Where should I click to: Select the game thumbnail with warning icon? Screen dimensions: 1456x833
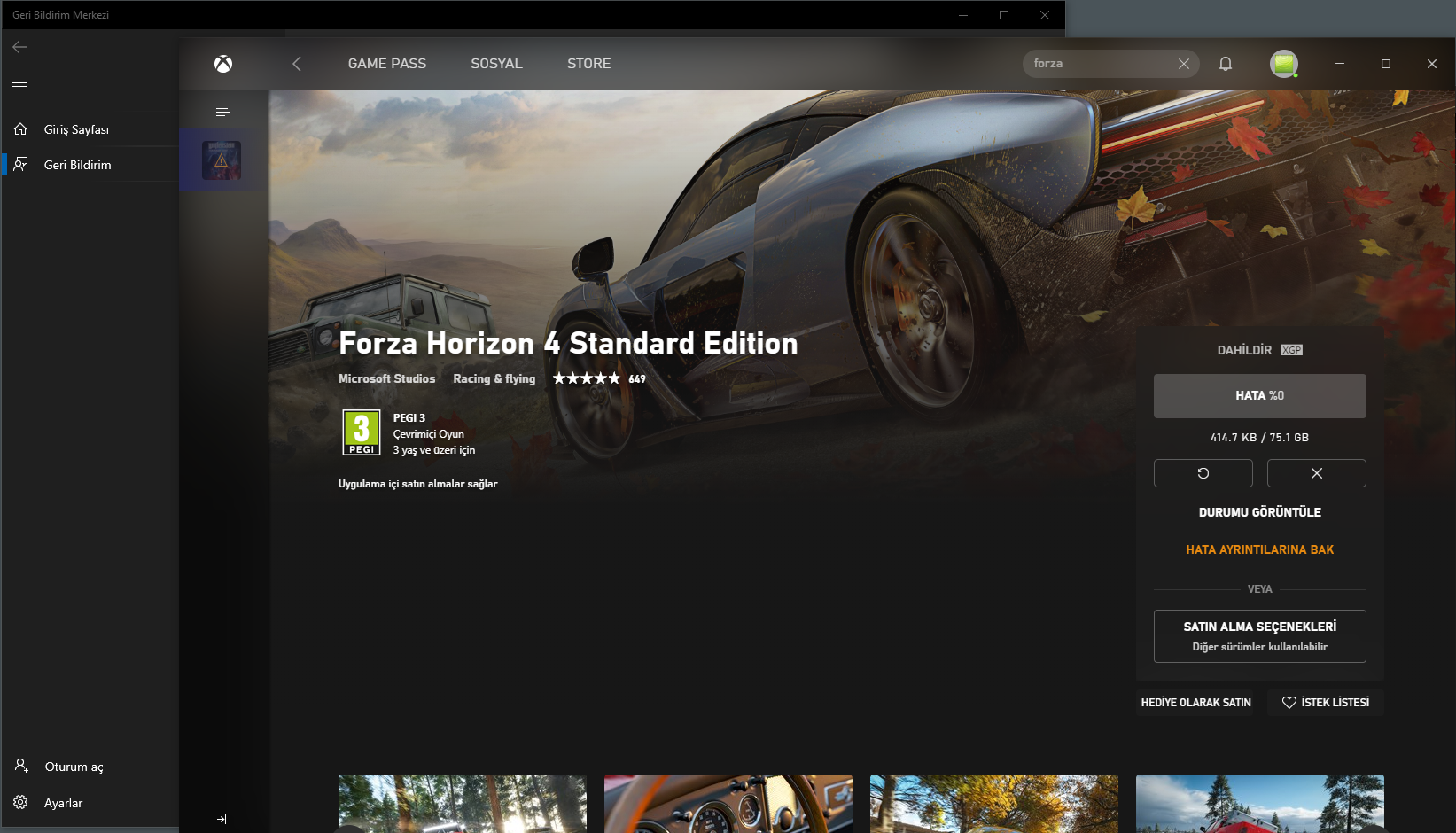pyautogui.click(x=222, y=160)
